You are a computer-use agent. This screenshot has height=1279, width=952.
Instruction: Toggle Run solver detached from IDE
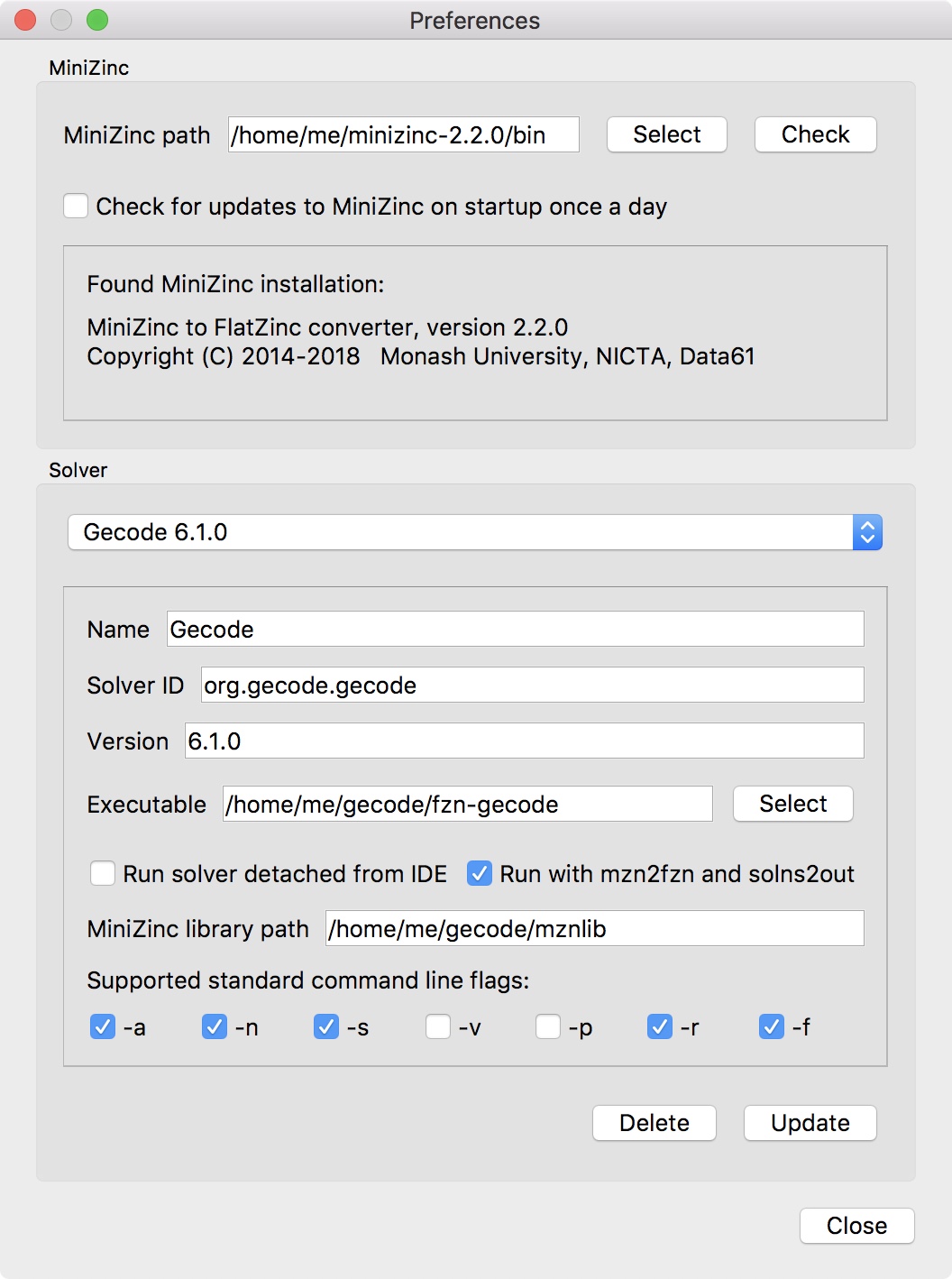(103, 874)
